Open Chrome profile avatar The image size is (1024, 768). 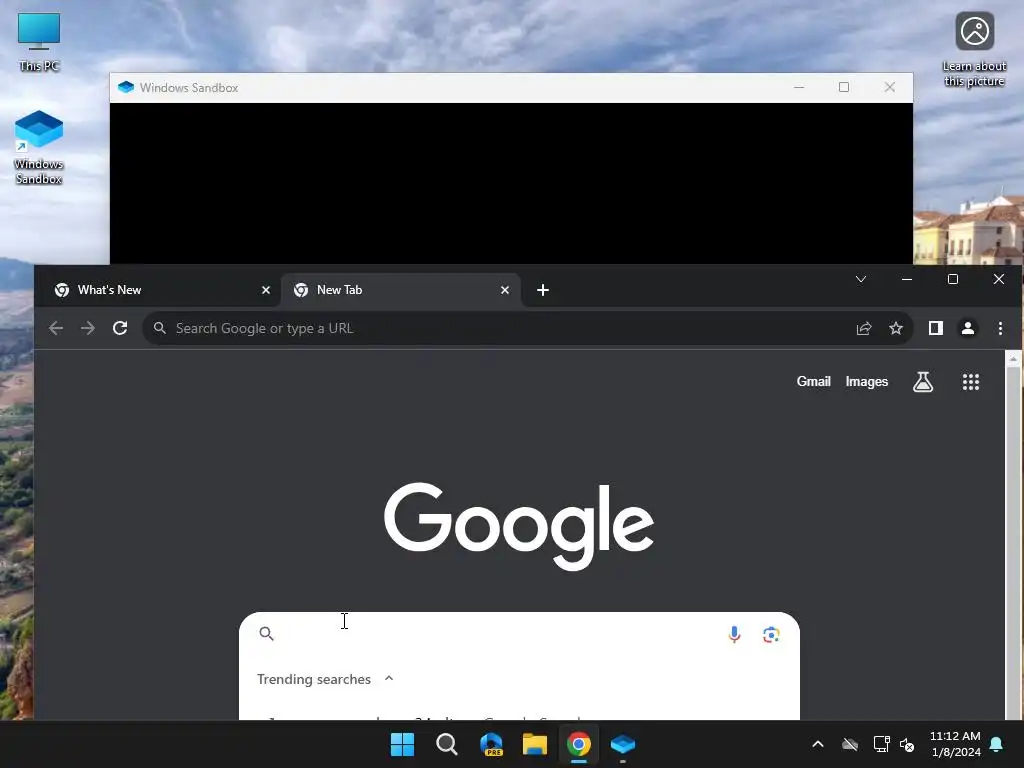tap(968, 328)
